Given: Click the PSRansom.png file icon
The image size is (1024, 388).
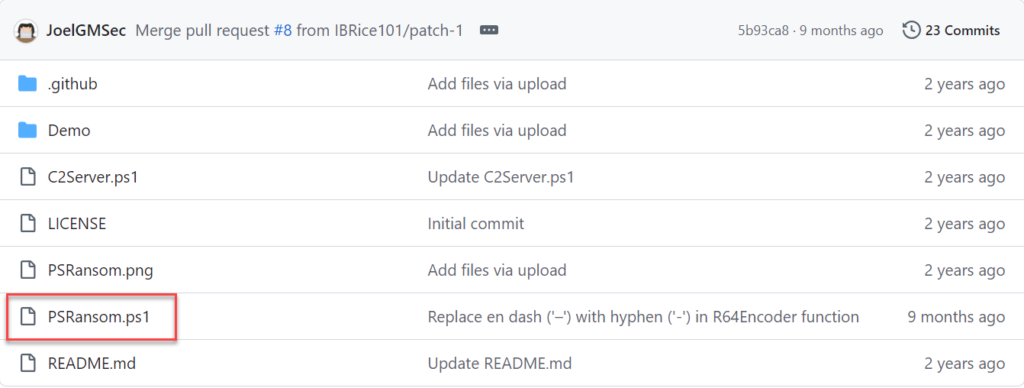Looking at the screenshot, I should click(27, 270).
